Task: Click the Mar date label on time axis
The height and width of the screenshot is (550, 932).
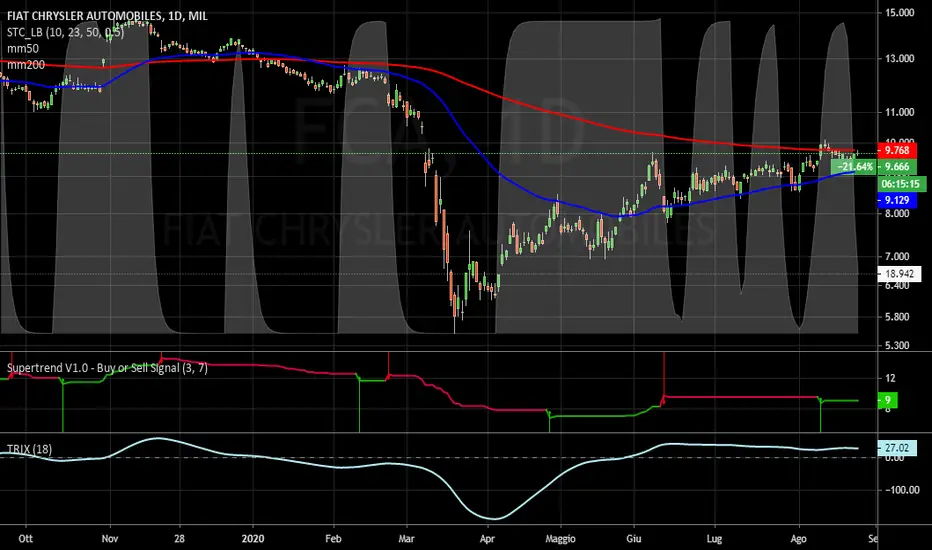Action: 407,539
